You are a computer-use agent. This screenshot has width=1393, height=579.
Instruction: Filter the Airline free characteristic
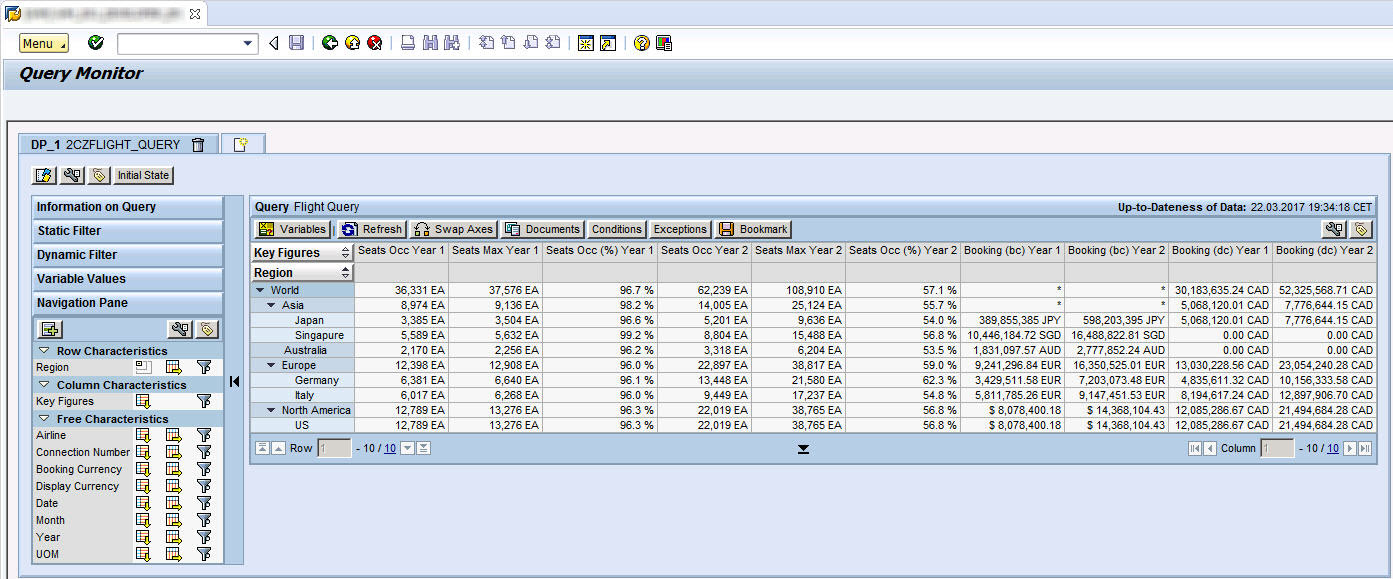(203, 435)
